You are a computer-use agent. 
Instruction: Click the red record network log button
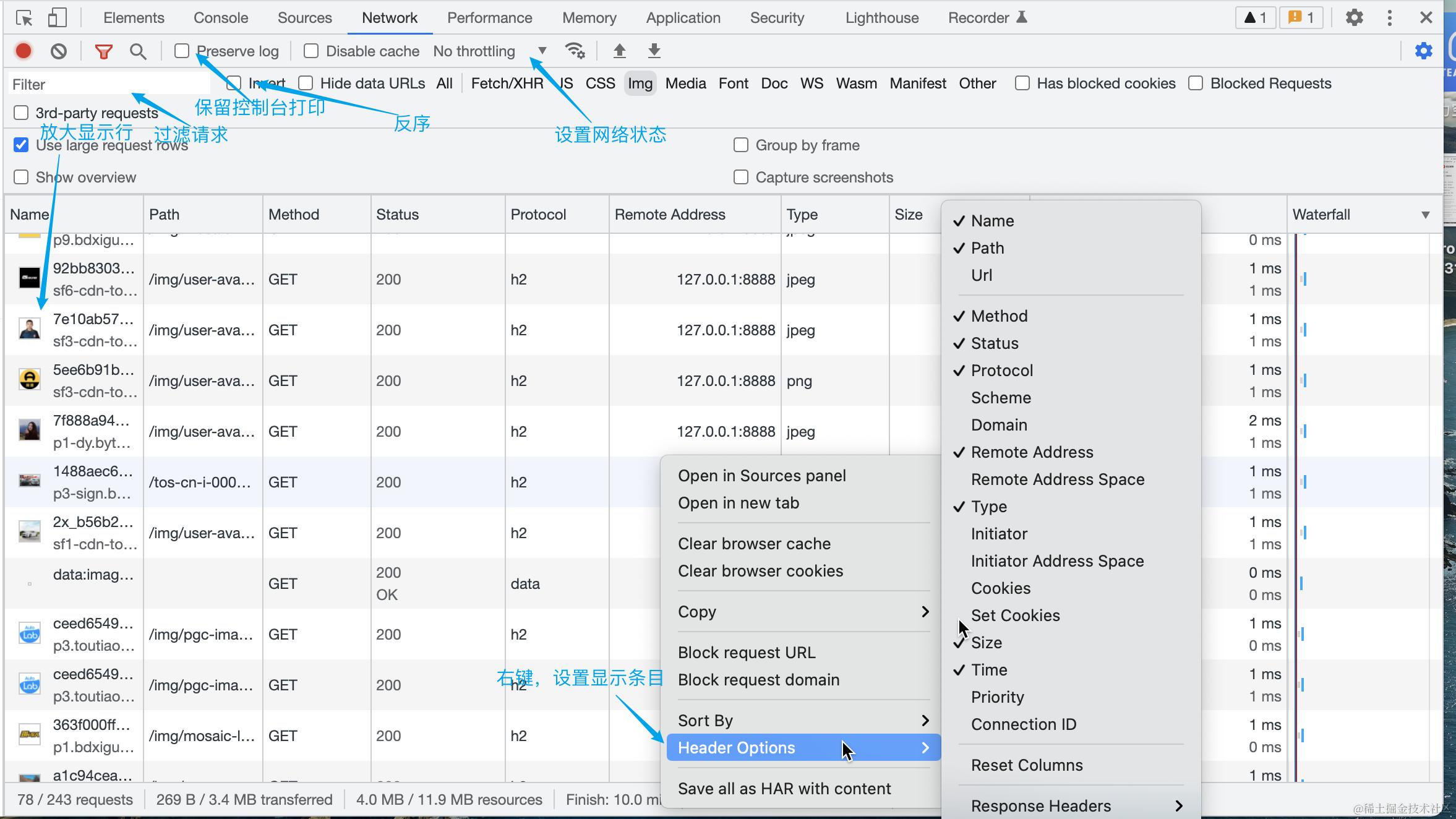tap(24, 51)
